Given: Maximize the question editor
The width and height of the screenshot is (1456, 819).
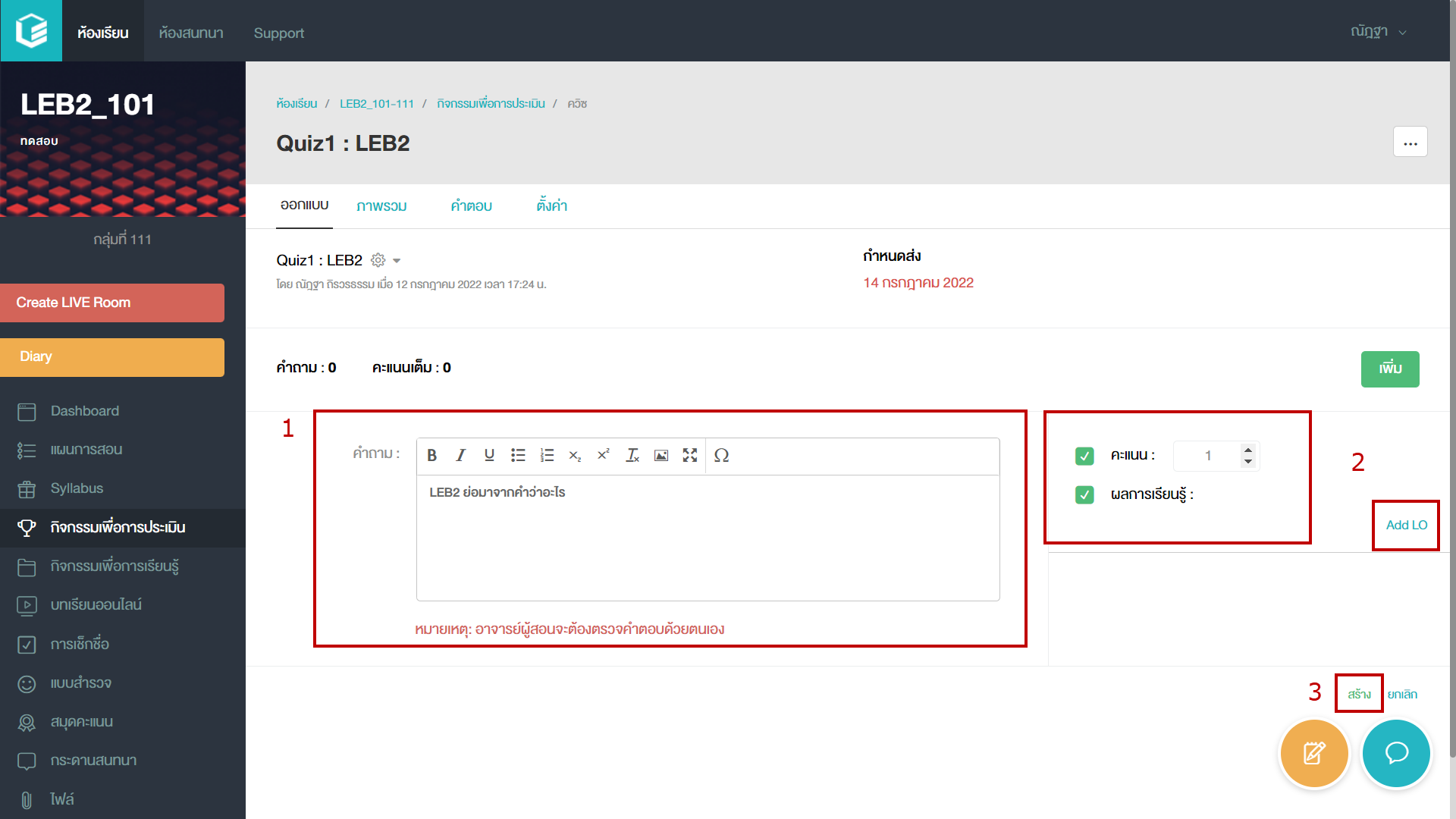Looking at the screenshot, I should click(689, 456).
